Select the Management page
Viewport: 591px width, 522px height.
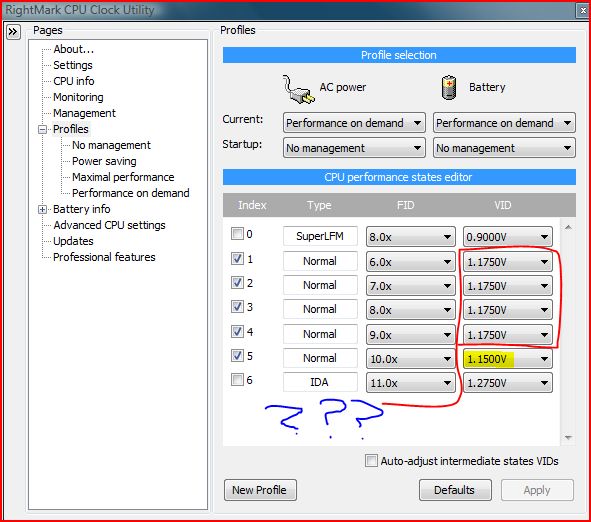(x=84, y=113)
